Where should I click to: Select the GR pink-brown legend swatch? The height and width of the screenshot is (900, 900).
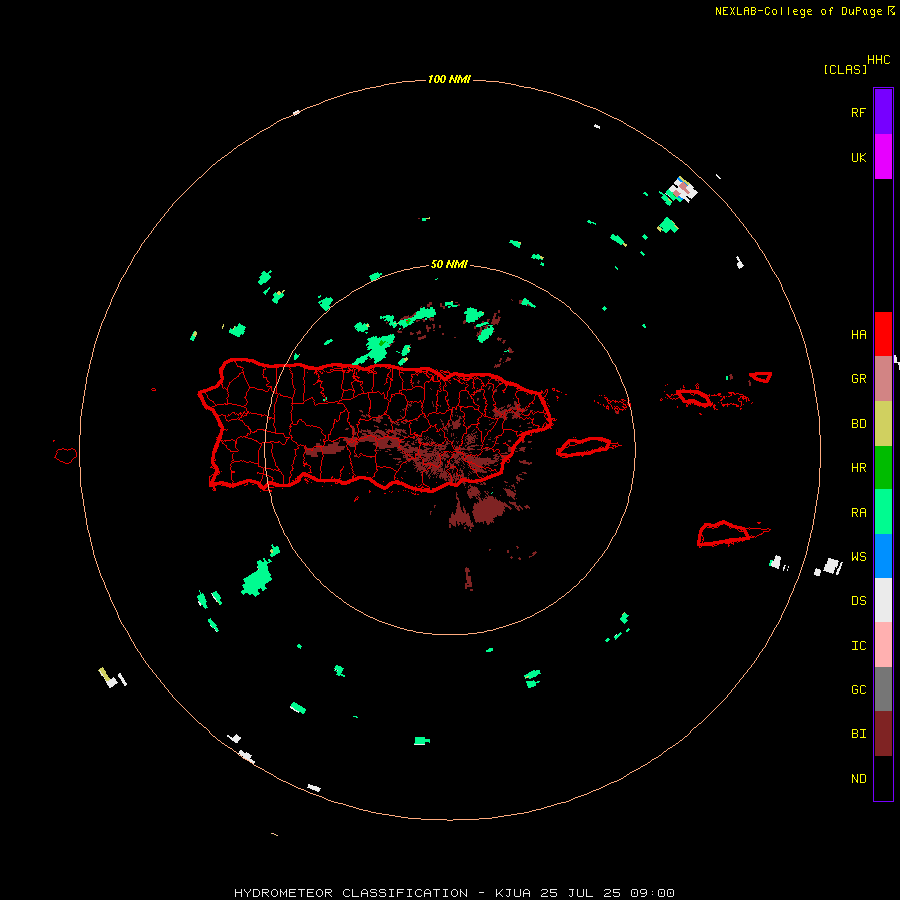pyautogui.click(x=883, y=379)
